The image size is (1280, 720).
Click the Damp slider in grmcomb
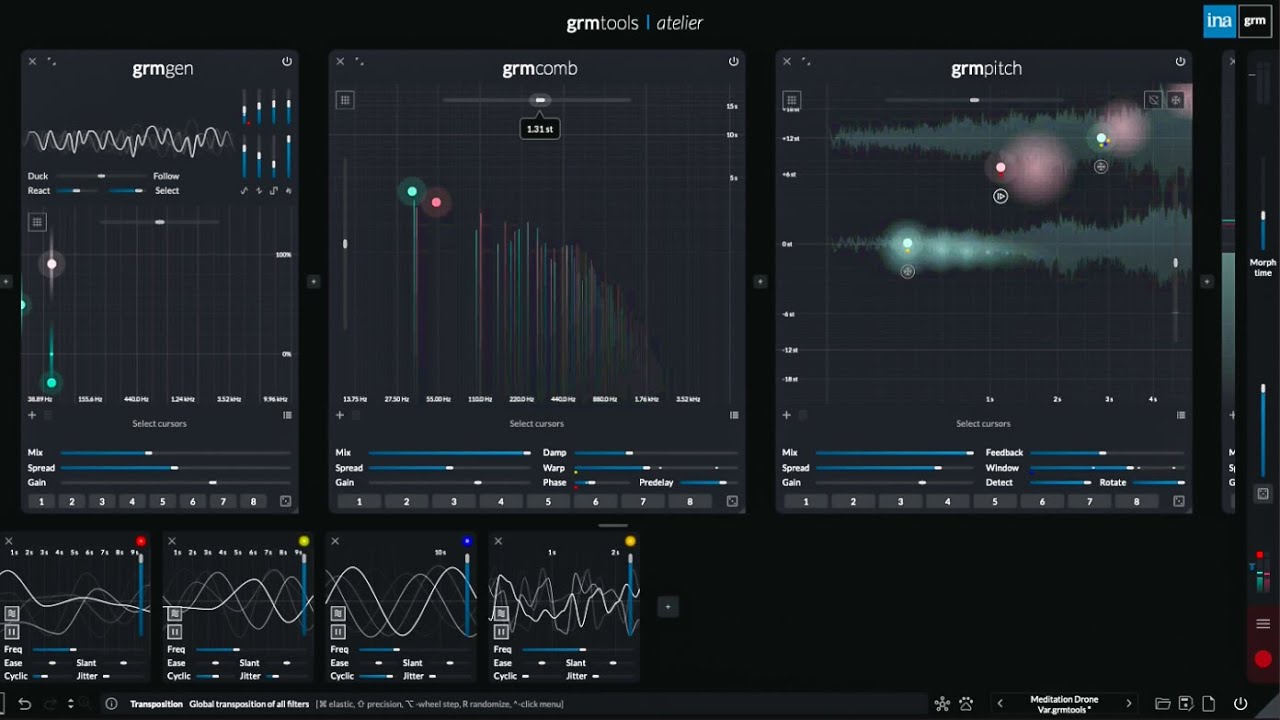656,453
